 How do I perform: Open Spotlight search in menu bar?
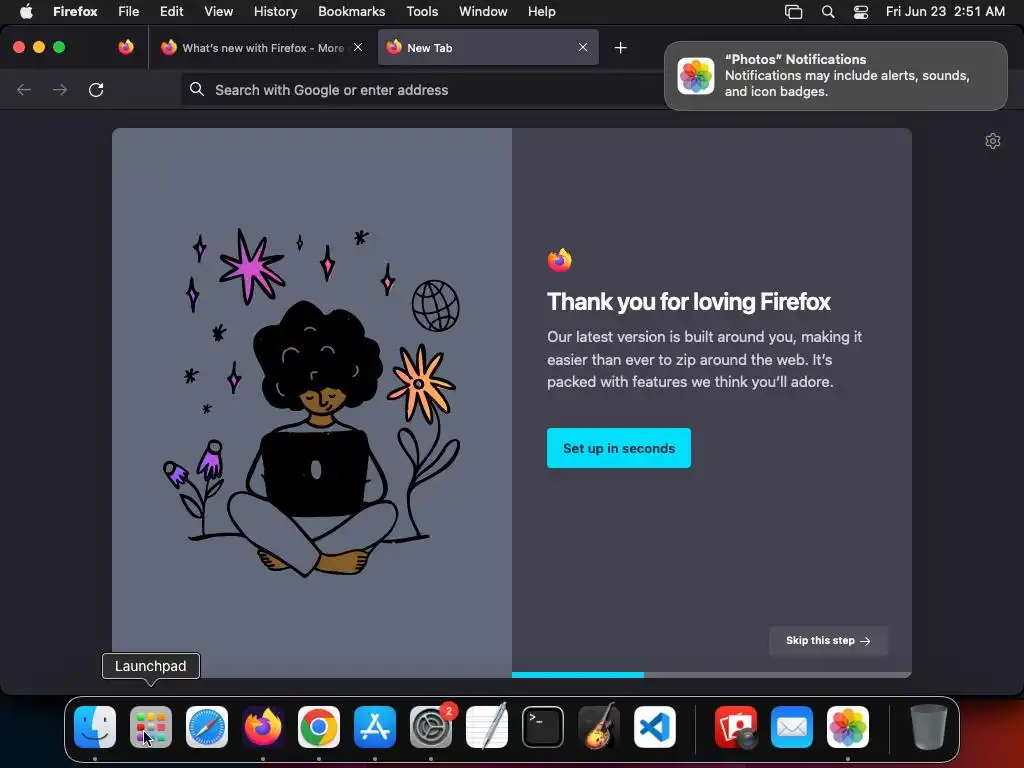pos(827,11)
